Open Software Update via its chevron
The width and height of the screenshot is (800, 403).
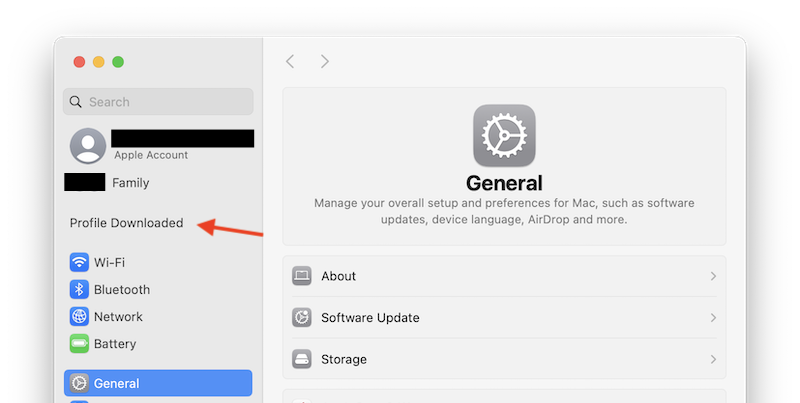[x=713, y=318]
